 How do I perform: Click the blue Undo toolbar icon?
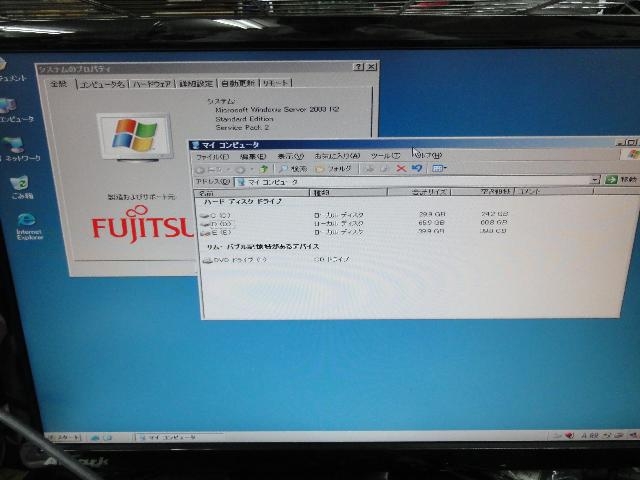pos(417,168)
